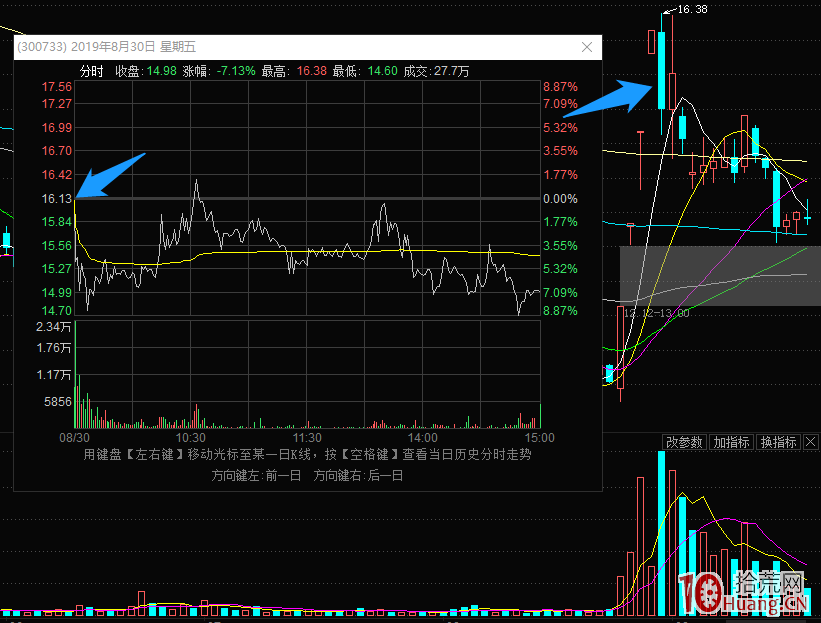Screen dimensions: 821x623
Task: Click the 加指标 button
Action: click(731, 442)
